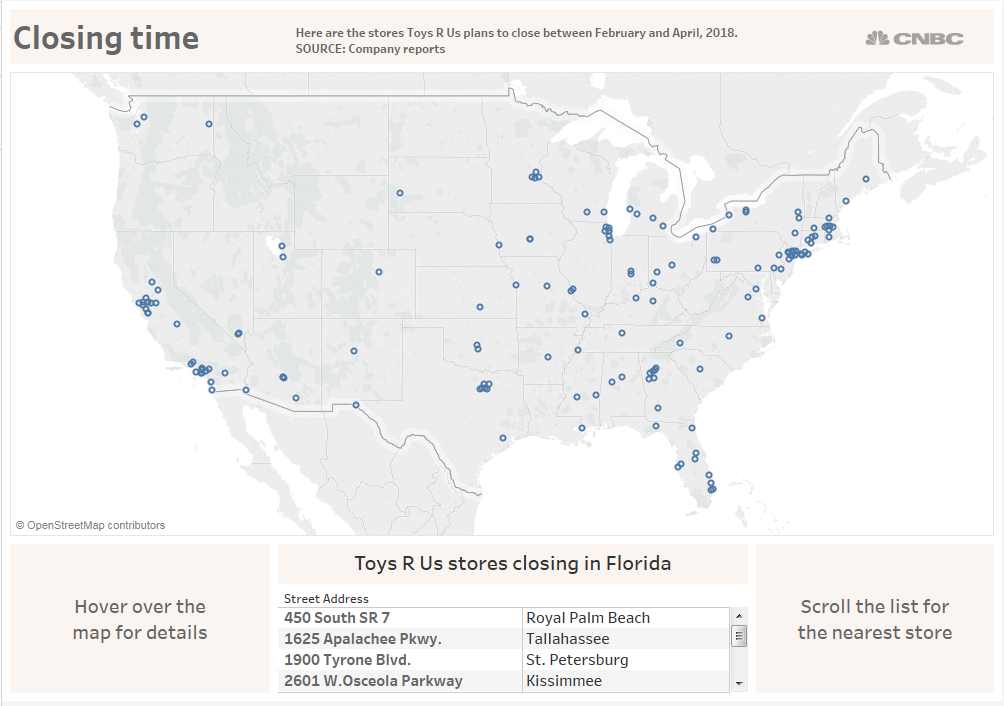Click the CNBC logo
1004x706 pixels.
(914, 38)
